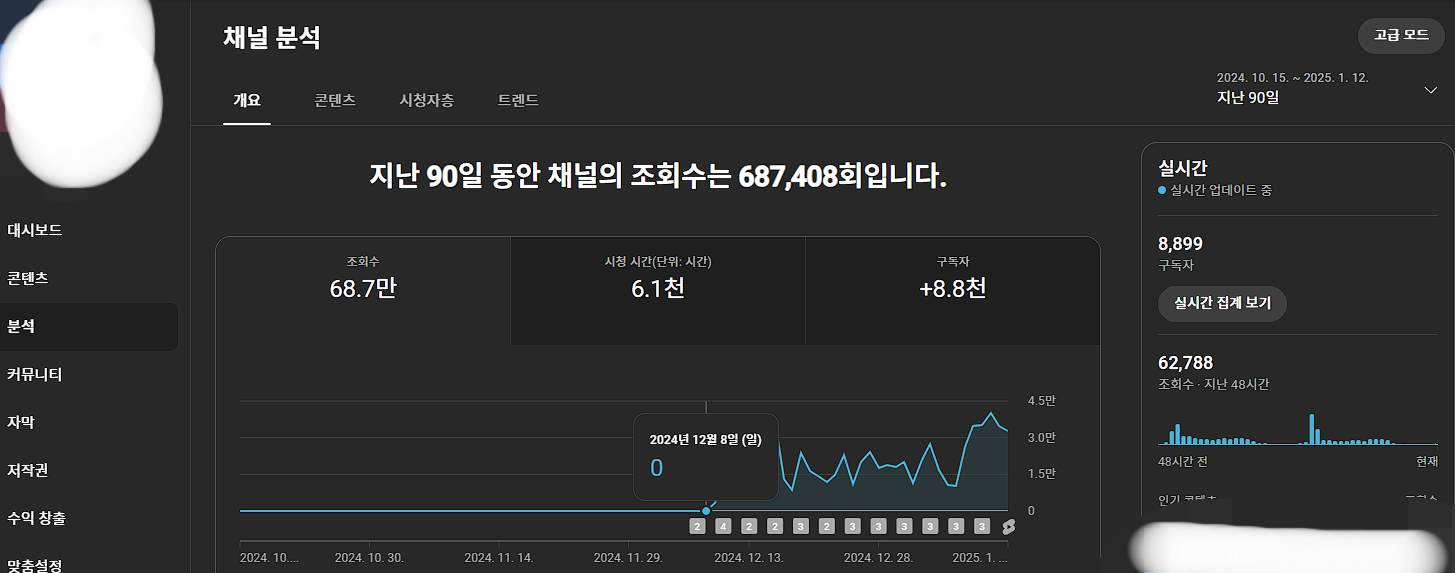Click the leftmost video marker under the chart
The height and width of the screenshot is (573, 1455).
click(697, 526)
